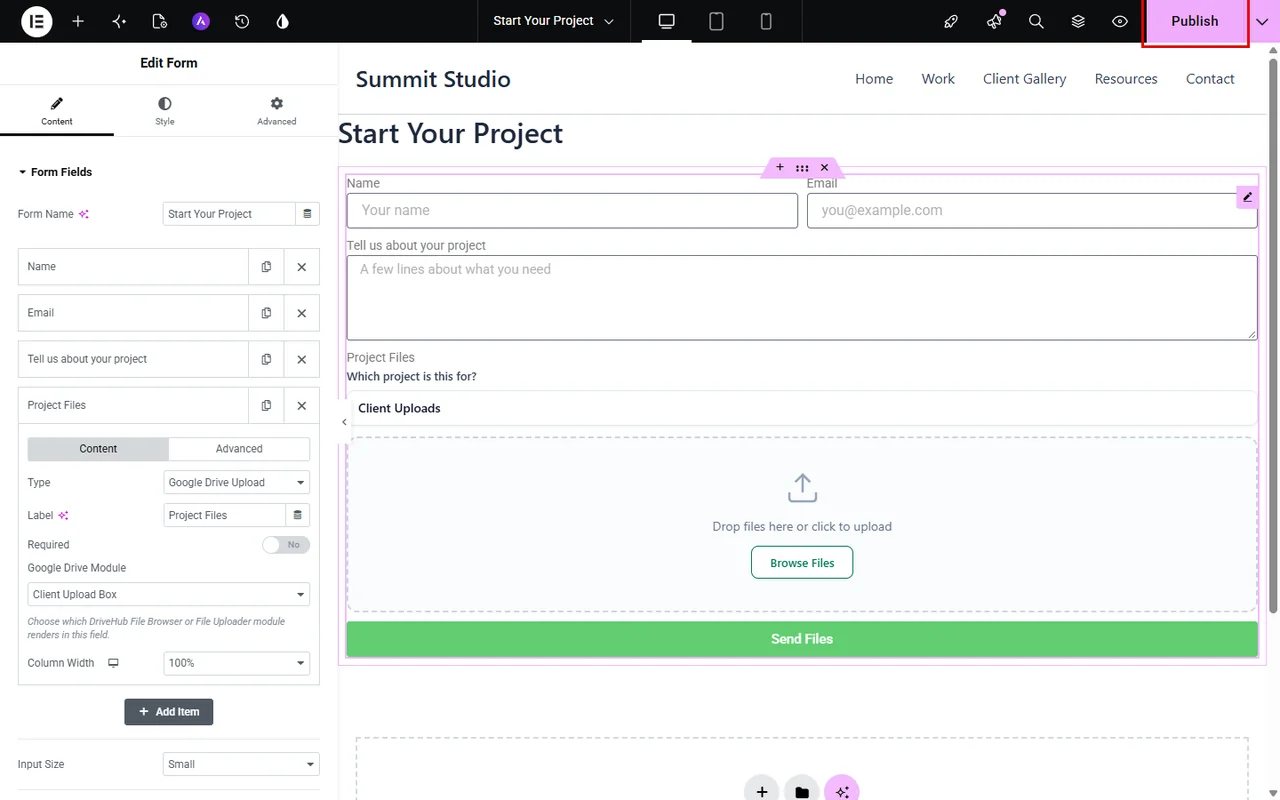
Task: Open the Structure layers icon
Action: 1078,21
